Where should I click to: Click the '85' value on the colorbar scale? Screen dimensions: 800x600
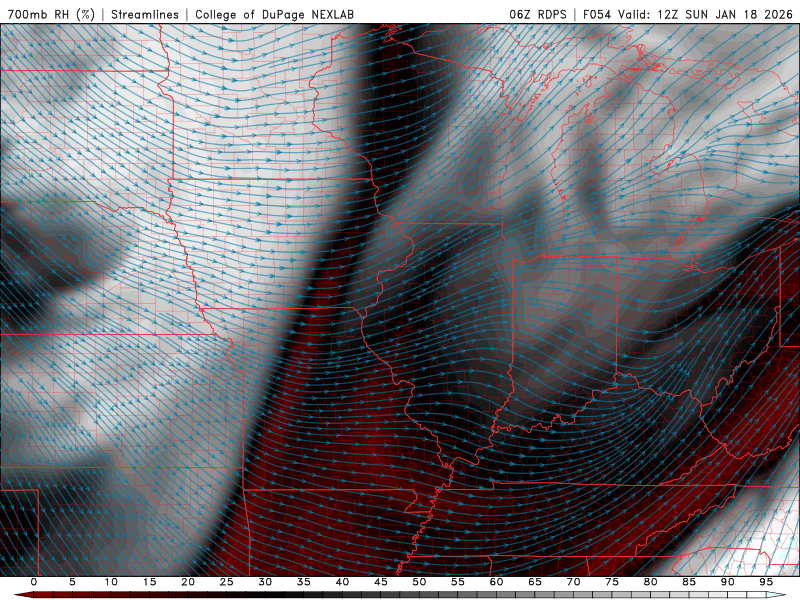[689, 582]
